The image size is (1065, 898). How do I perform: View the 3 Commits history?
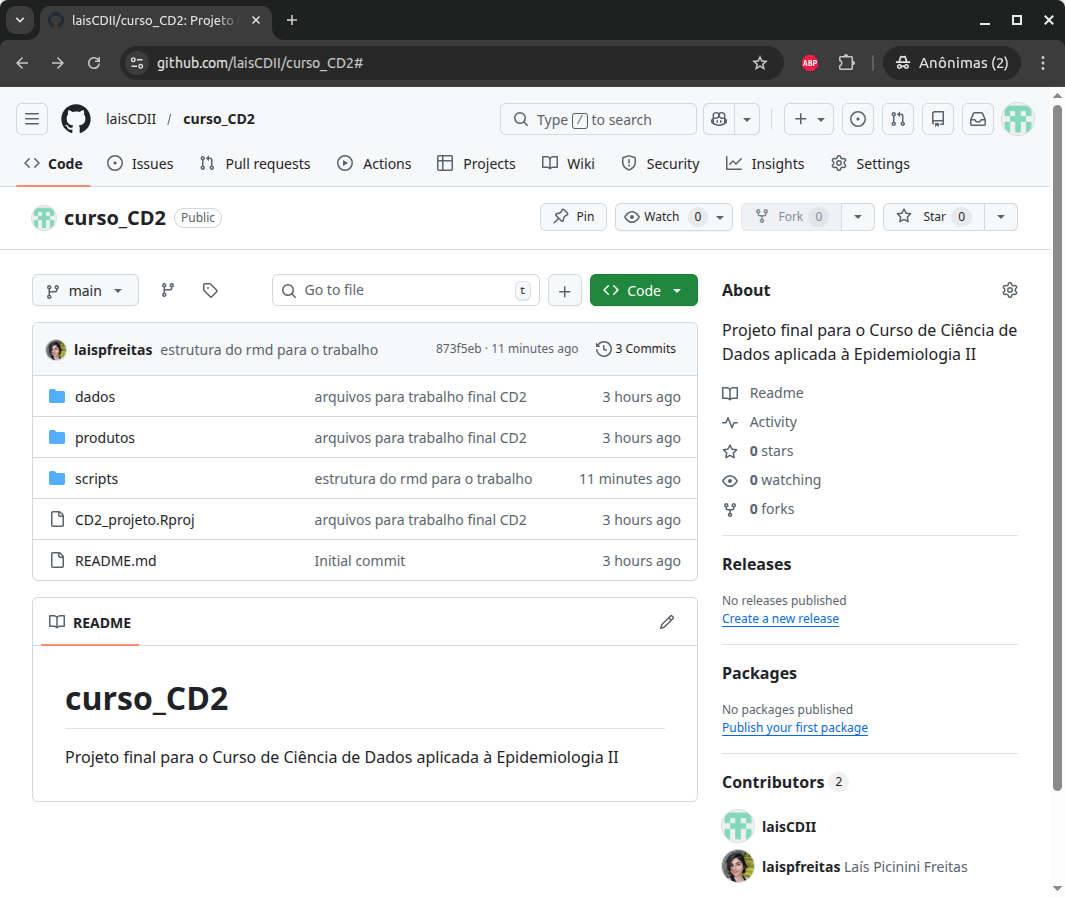(636, 349)
